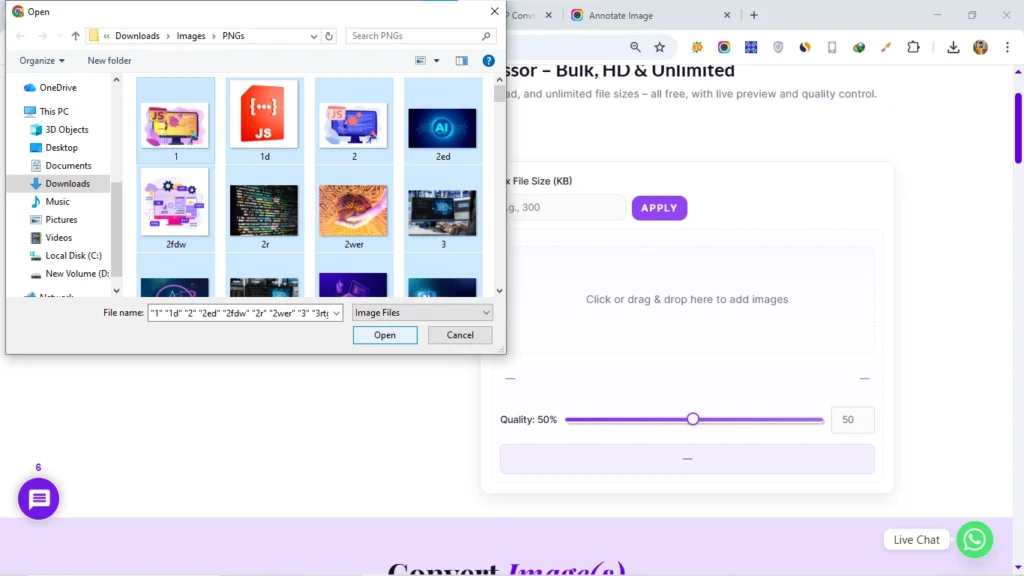Bookmark the page with the star icon

point(659,47)
